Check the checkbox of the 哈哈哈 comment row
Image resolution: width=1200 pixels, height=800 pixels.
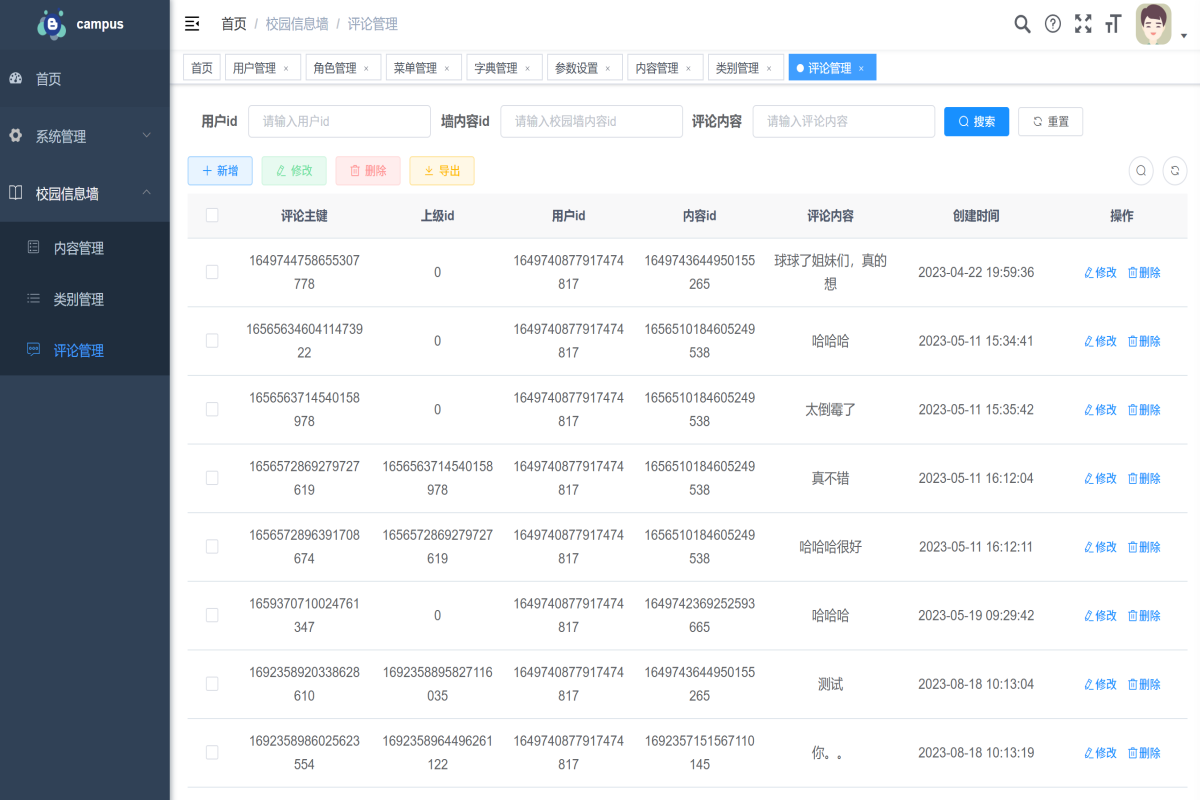tap(211, 340)
